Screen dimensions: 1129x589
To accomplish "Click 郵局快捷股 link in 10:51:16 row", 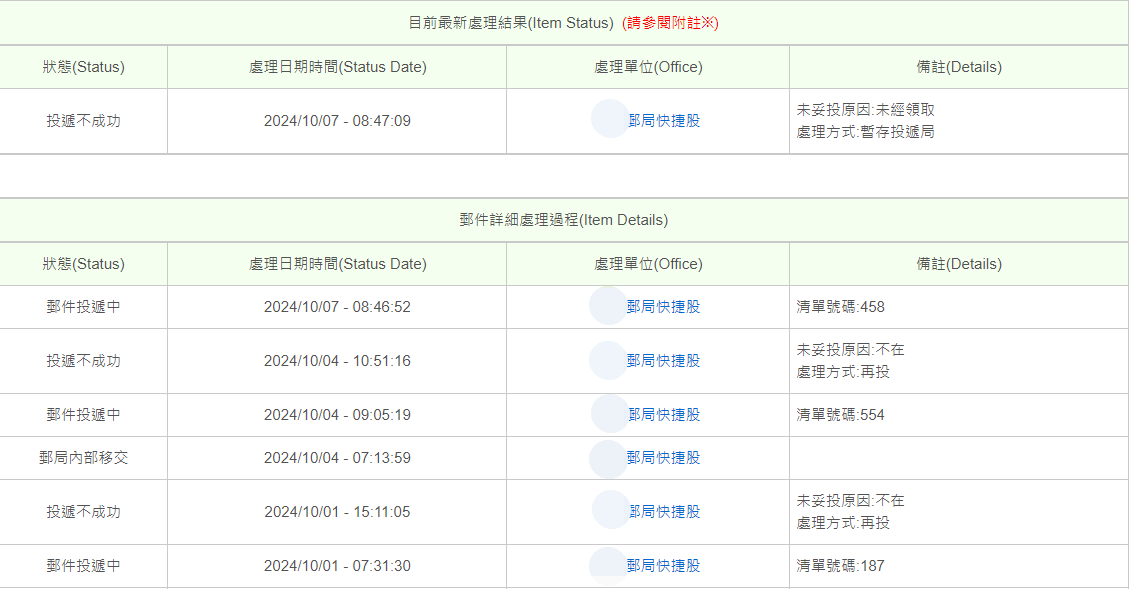I will pyautogui.click(x=663, y=361).
